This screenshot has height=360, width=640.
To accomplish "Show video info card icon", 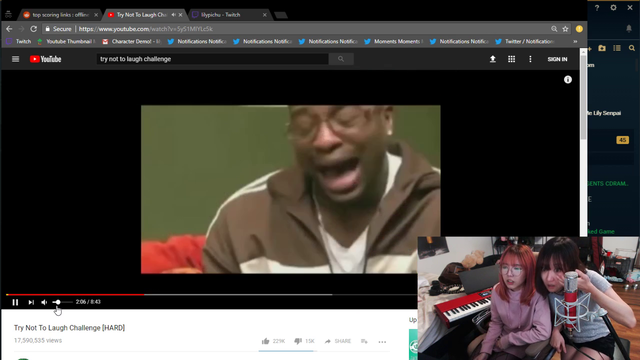I will point(568,80).
